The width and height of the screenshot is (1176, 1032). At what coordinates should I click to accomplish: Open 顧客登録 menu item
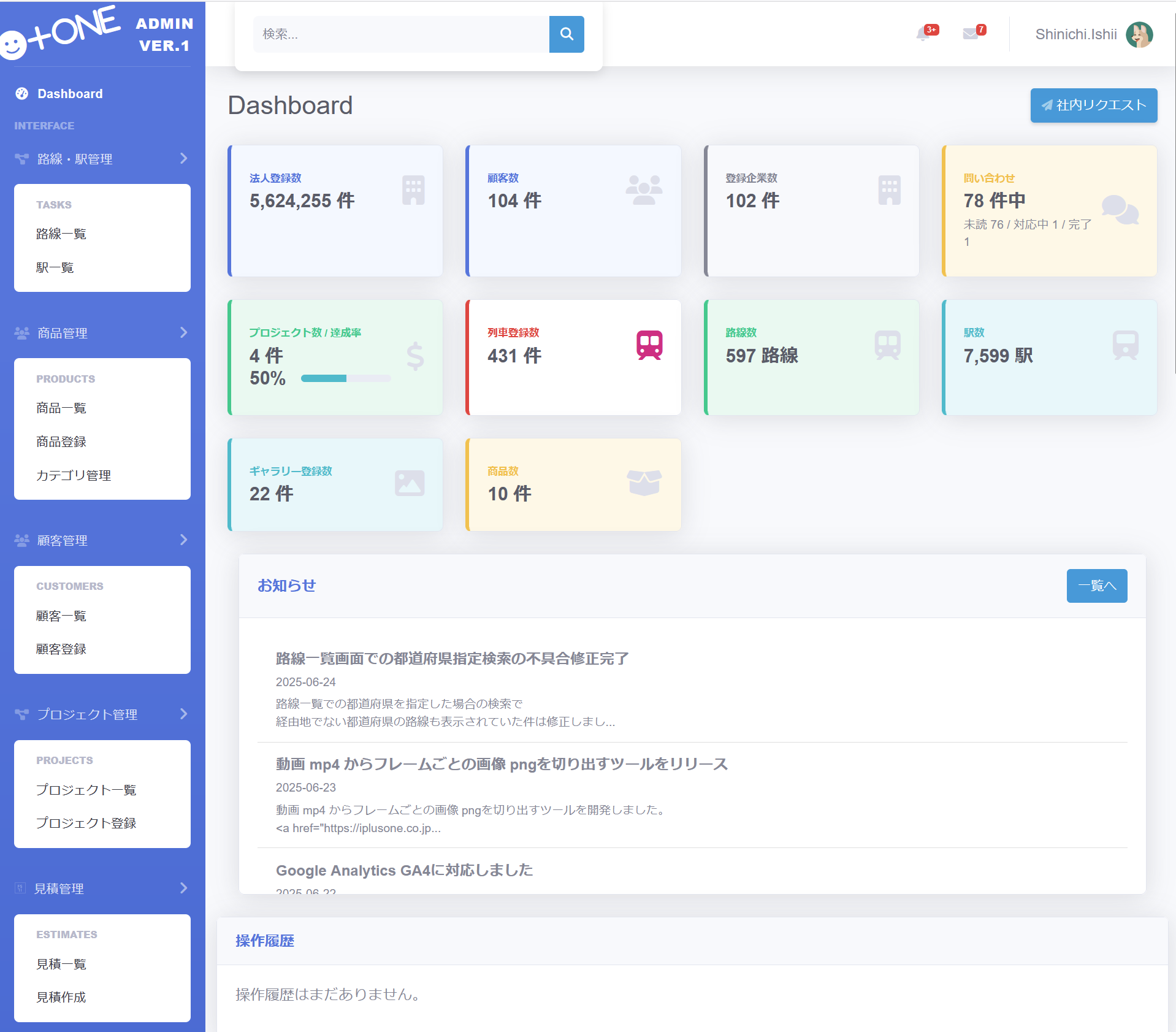click(x=61, y=649)
